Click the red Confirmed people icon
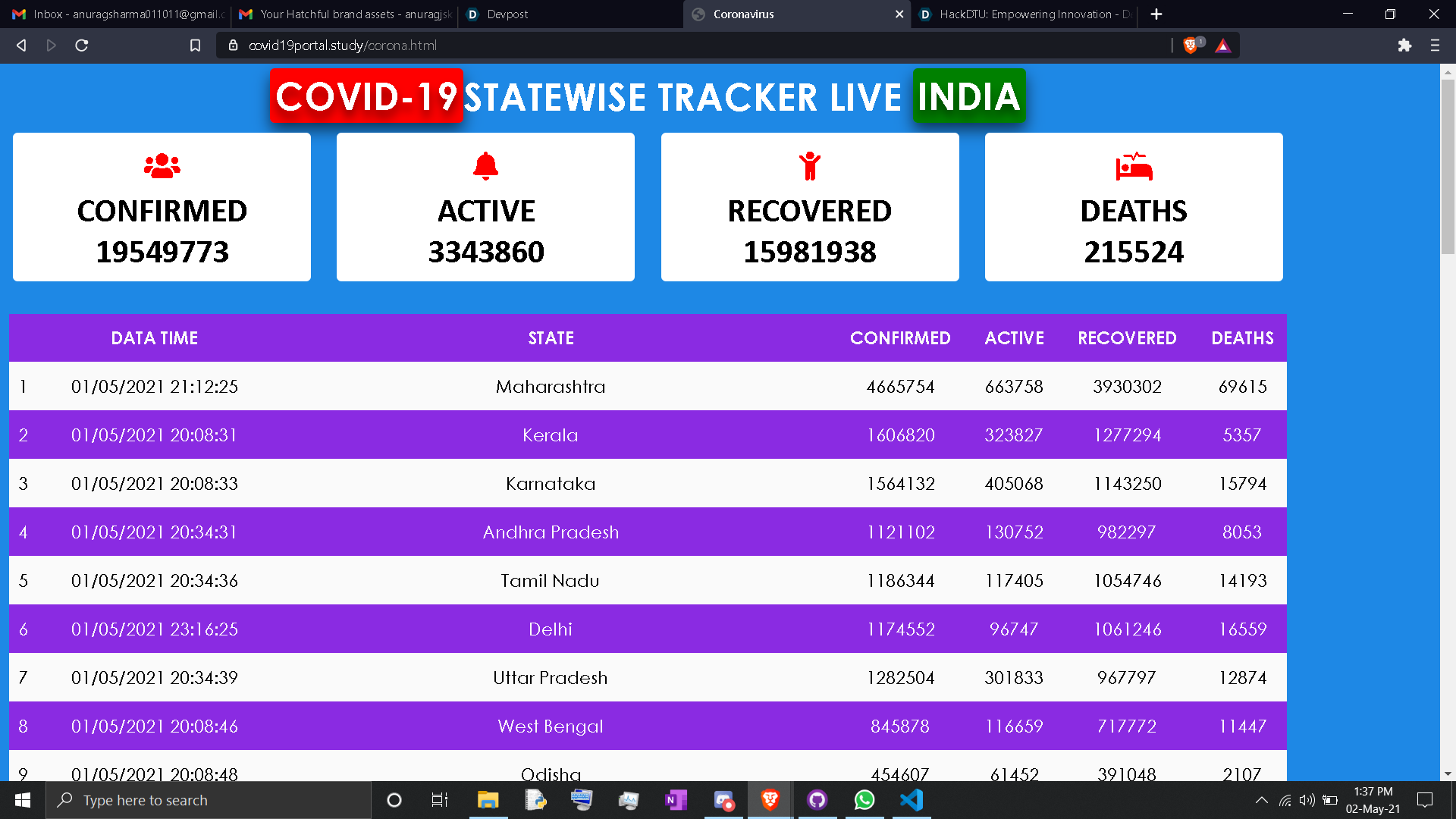The height and width of the screenshot is (819, 1456). 162,166
